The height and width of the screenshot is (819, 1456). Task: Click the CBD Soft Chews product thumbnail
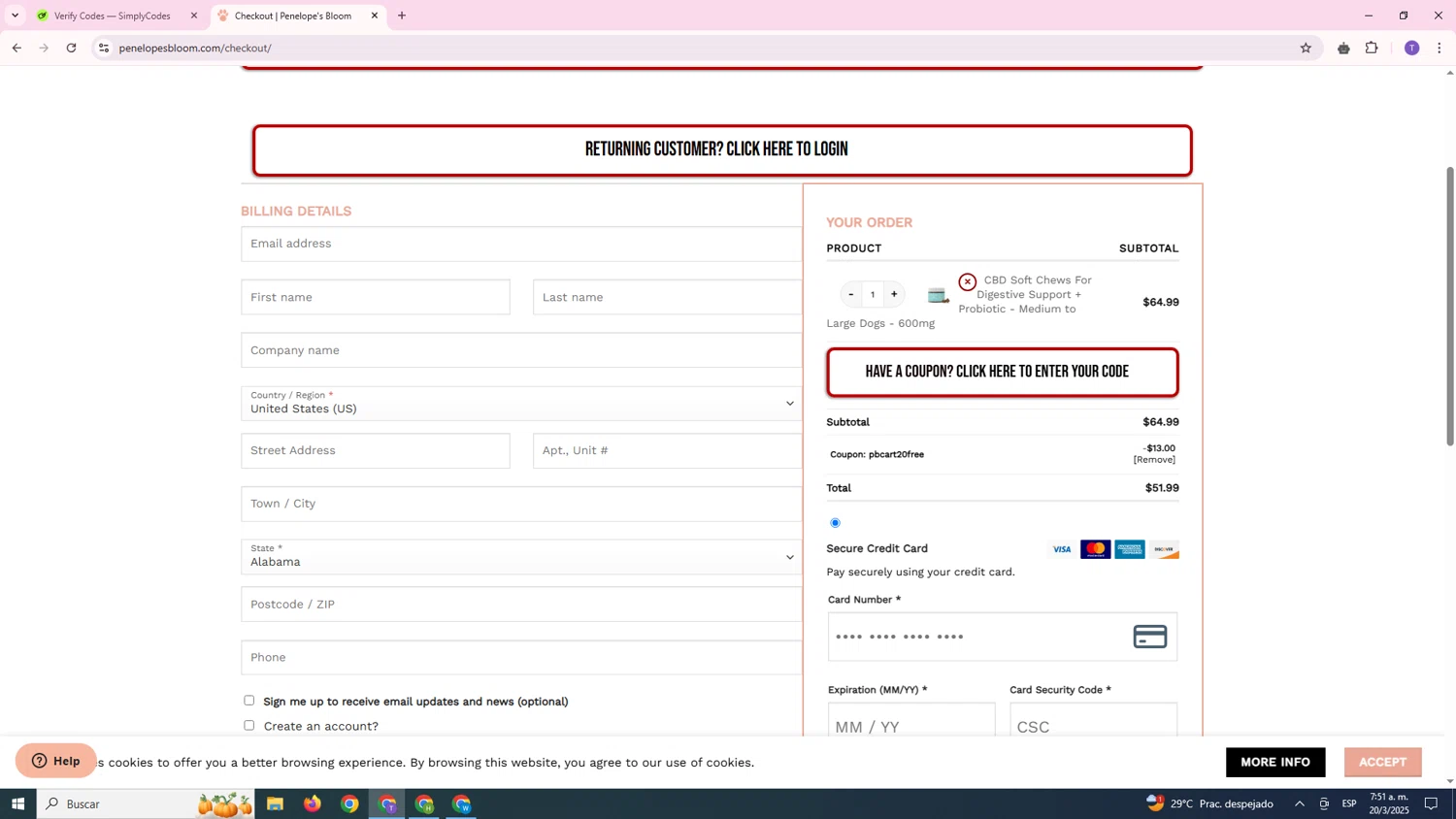tap(938, 296)
